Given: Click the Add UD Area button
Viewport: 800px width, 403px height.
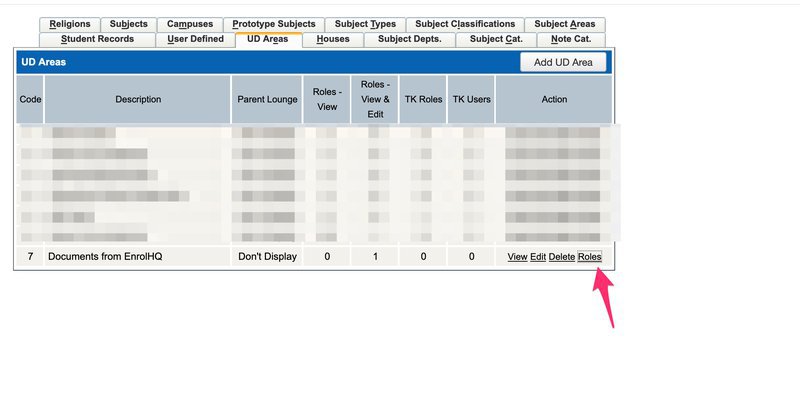Looking at the screenshot, I should [x=563, y=62].
